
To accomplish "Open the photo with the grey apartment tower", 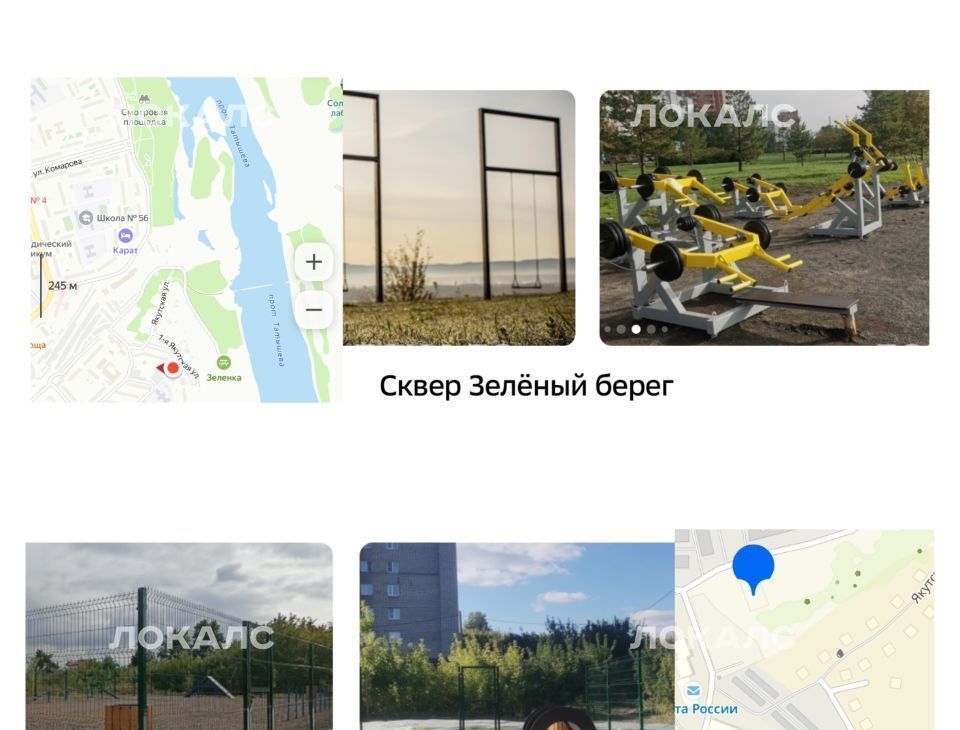I will tap(517, 636).
